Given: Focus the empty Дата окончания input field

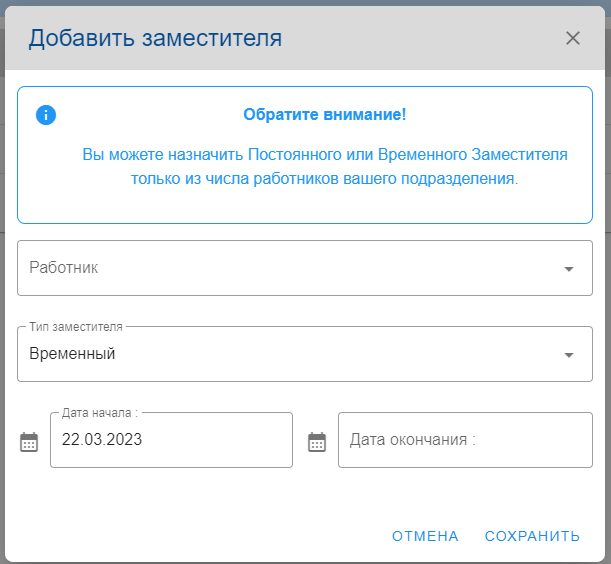Looking at the screenshot, I should coord(464,440).
